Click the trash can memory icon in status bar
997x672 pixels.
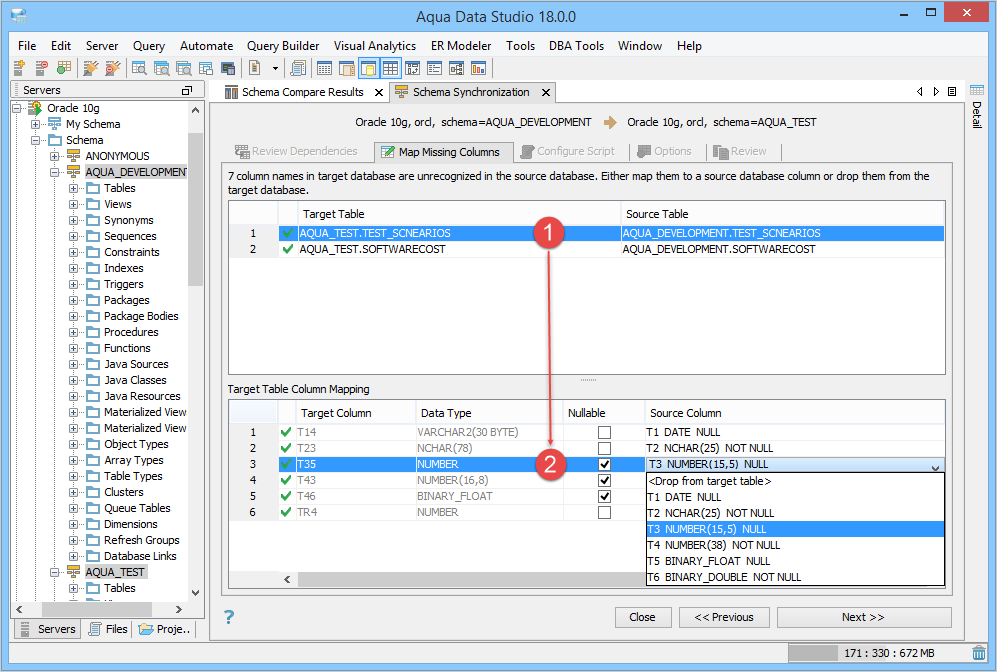point(979,653)
